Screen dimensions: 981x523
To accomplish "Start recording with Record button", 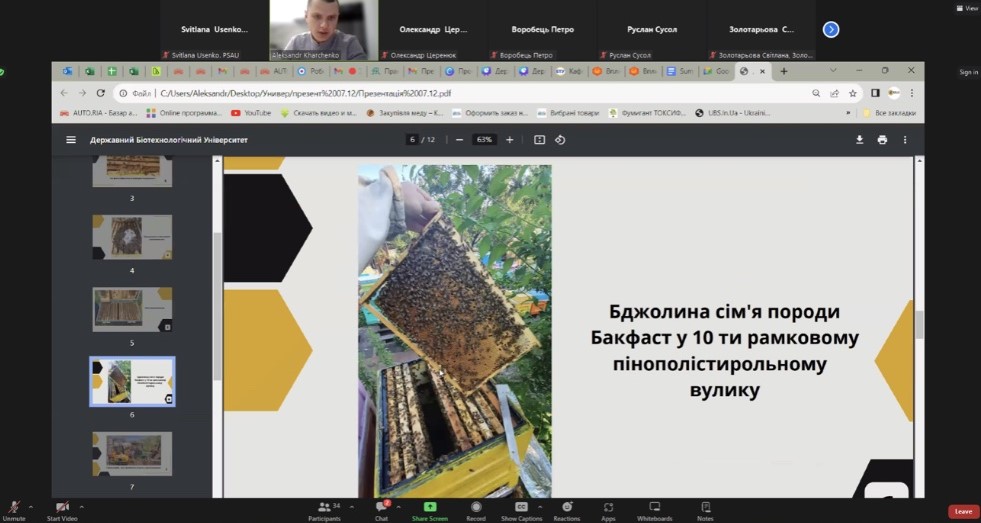I will coord(476,510).
